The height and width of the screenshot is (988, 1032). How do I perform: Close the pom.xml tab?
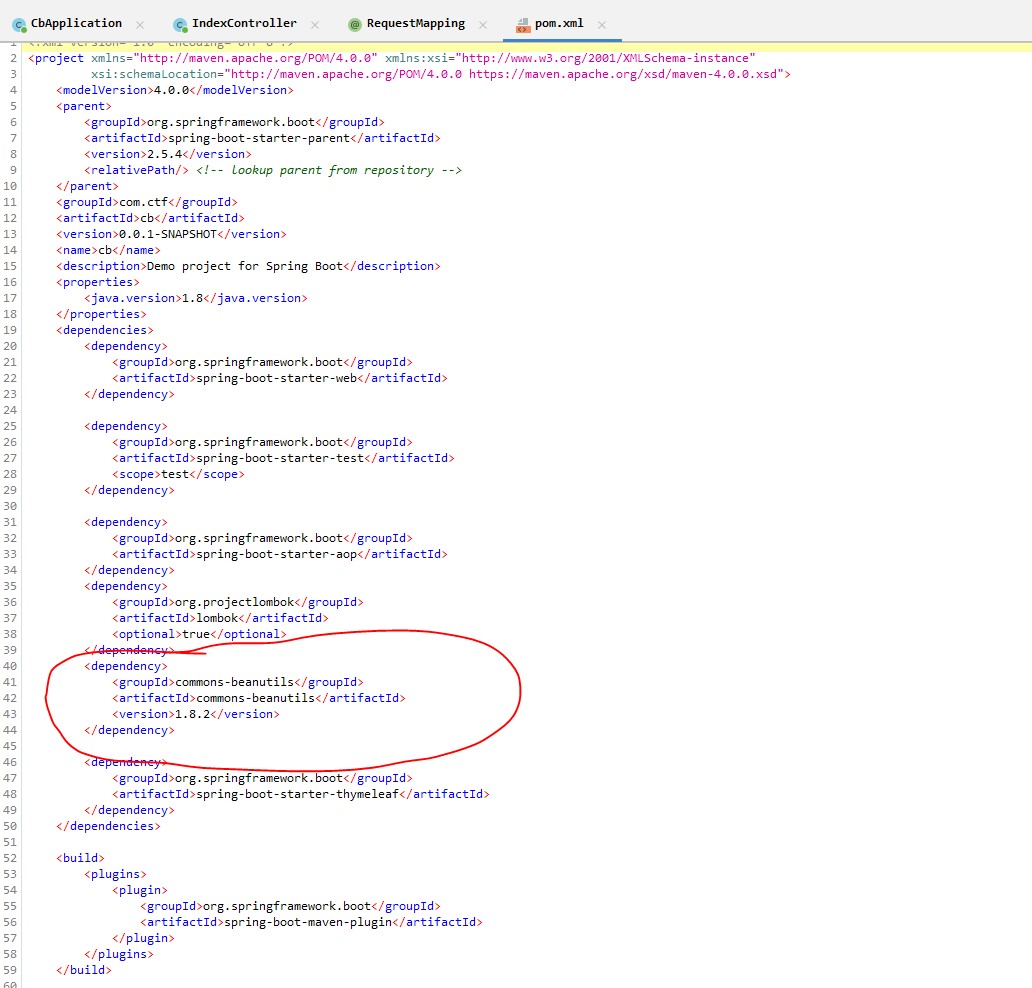click(602, 25)
